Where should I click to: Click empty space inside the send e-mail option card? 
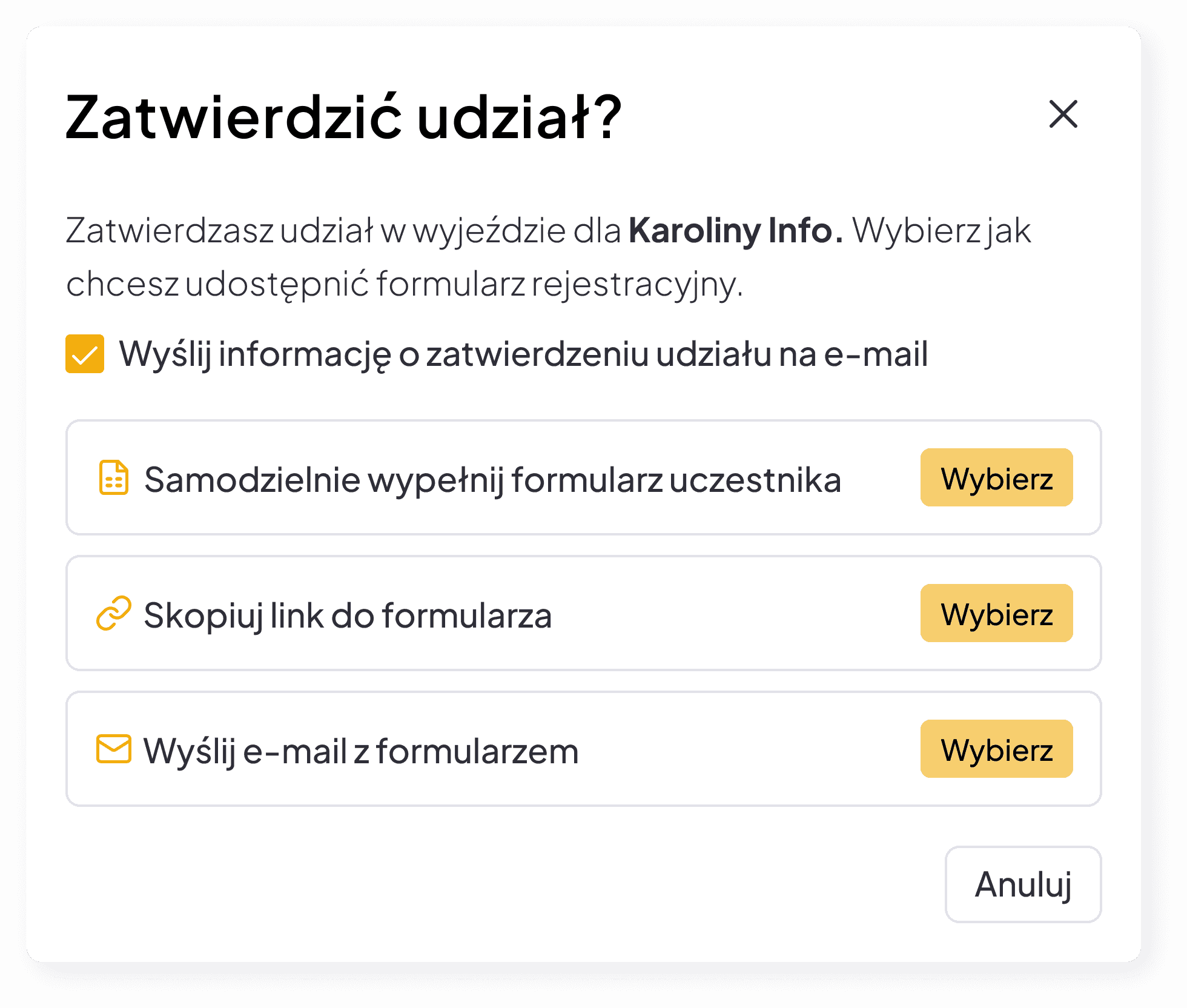point(745,749)
